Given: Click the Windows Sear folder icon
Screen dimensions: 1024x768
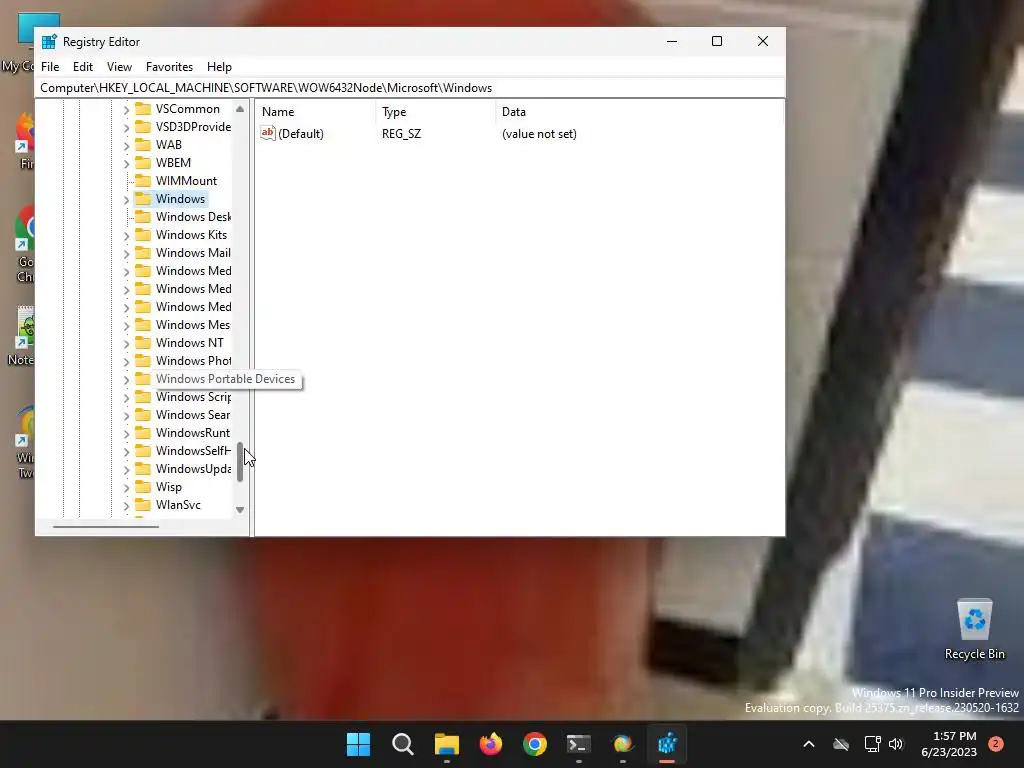Looking at the screenshot, I should (x=143, y=415).
